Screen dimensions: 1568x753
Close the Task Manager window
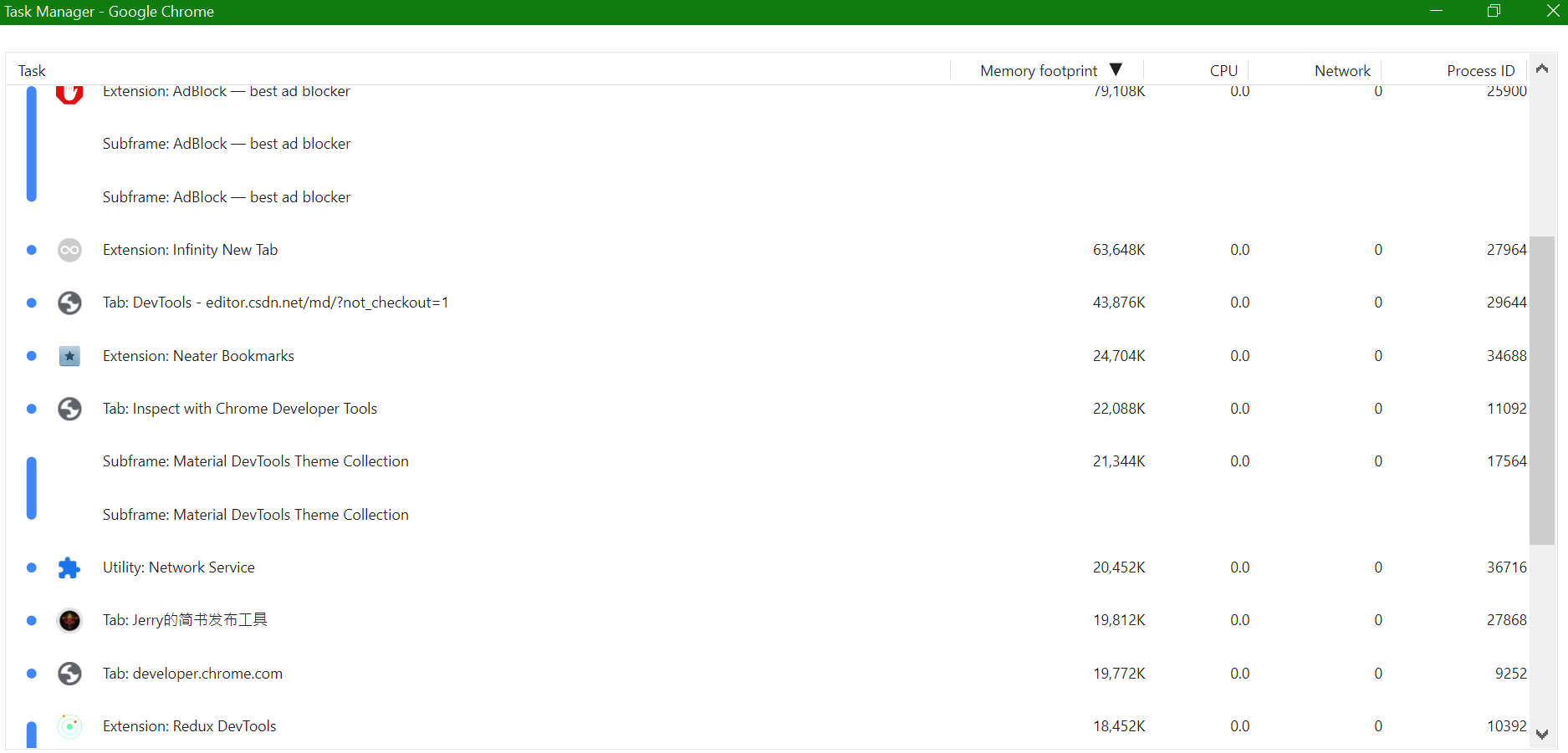tap(1552, 11)
